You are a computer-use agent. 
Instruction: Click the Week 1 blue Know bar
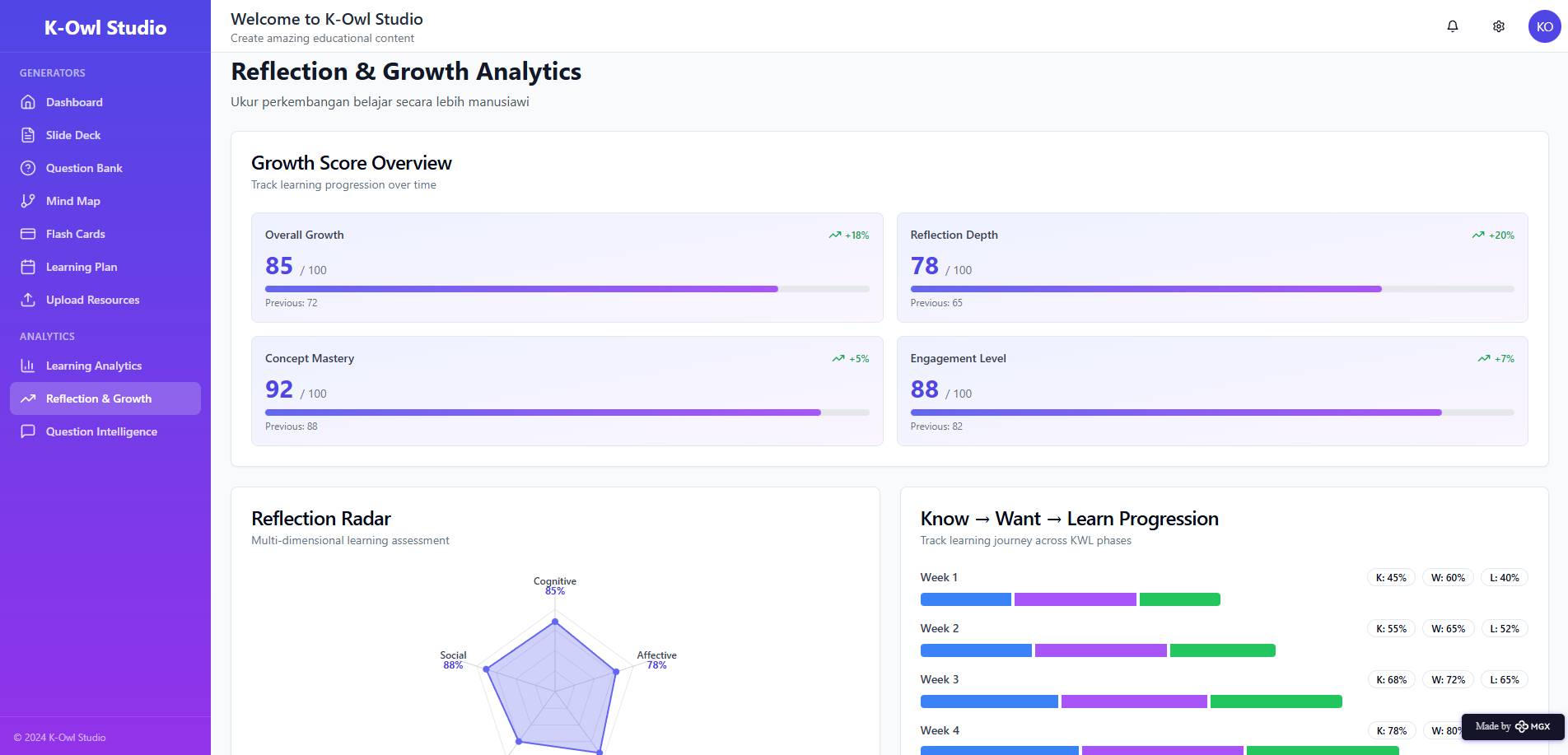click(966, 599)
